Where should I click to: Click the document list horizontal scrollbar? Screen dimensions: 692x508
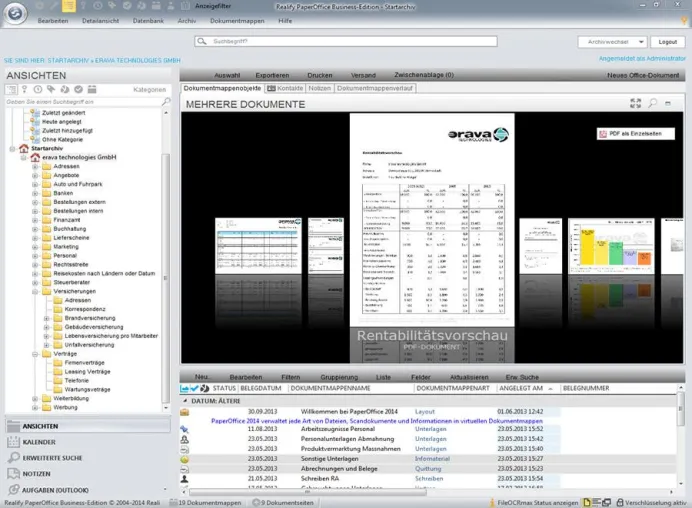coord(308,492)
